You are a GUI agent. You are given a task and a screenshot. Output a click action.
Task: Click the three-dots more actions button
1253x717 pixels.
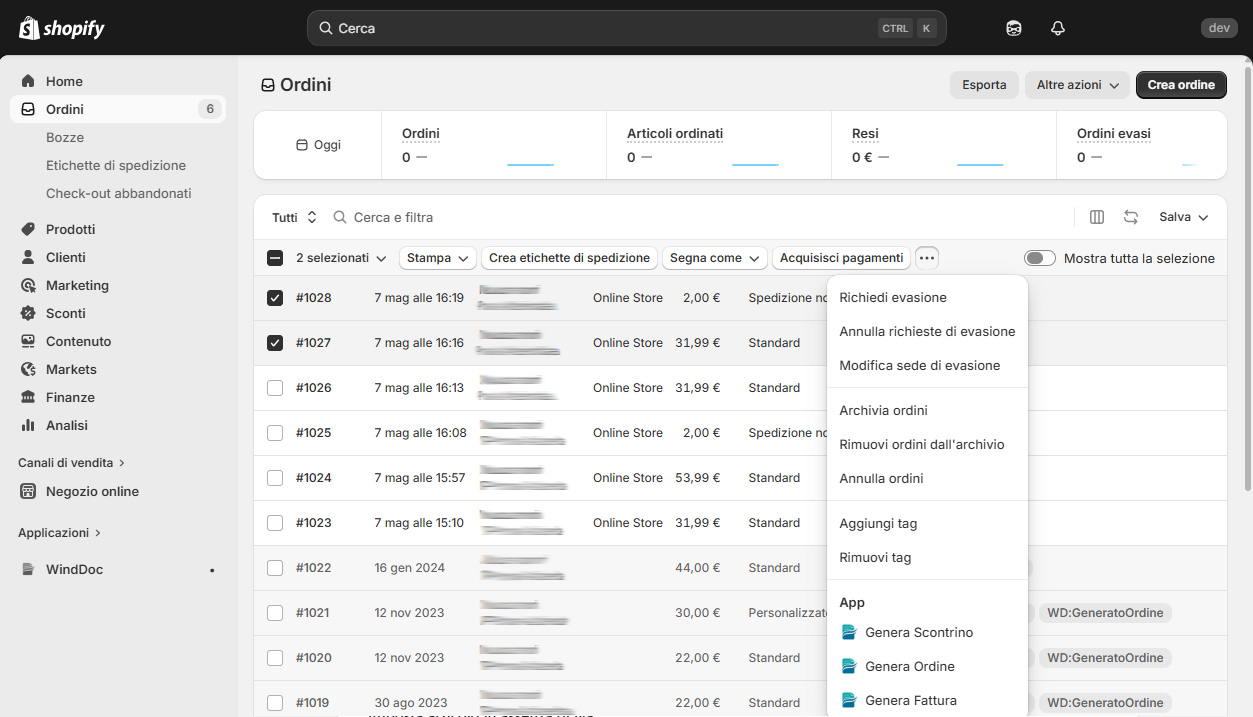(927, 258)
